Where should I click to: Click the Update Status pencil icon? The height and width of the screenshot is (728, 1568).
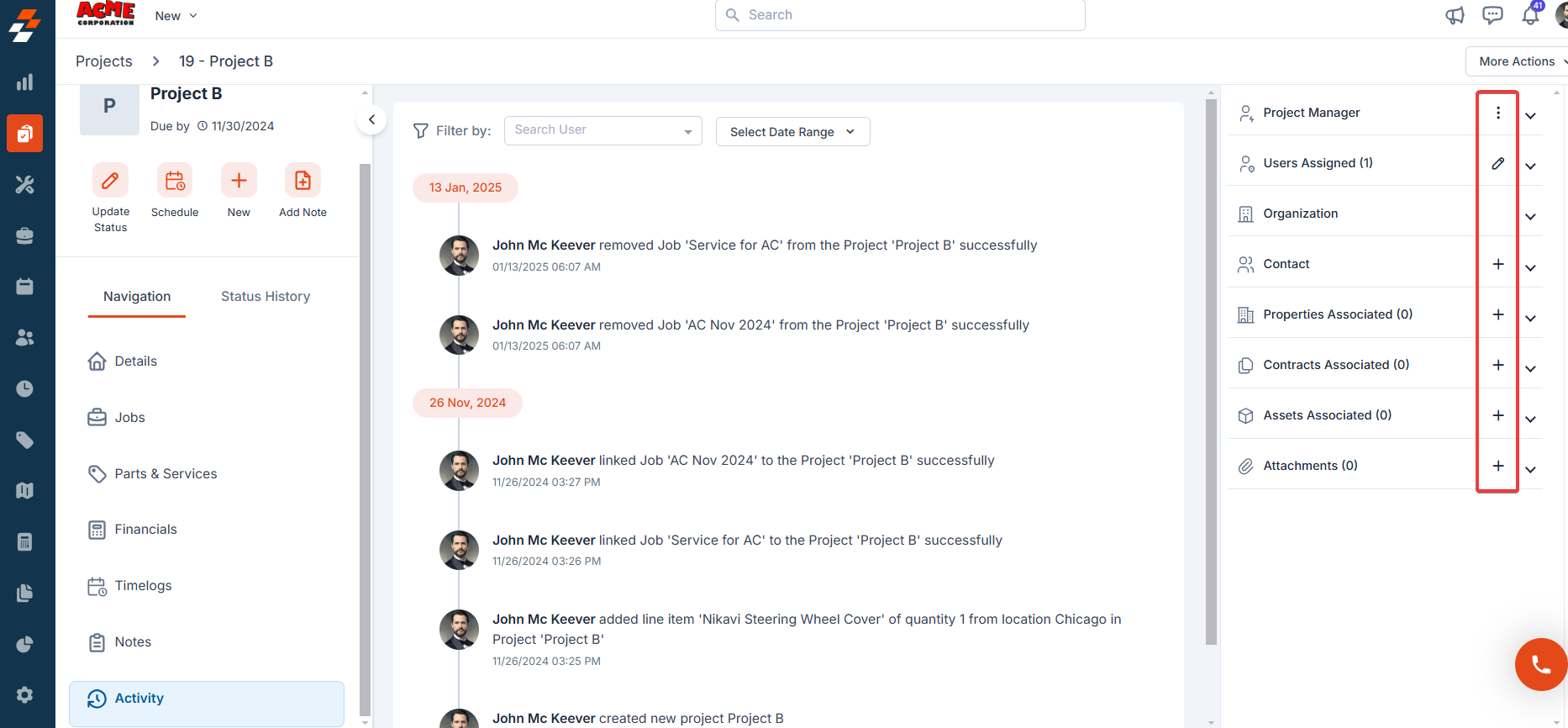click(110, 180)
